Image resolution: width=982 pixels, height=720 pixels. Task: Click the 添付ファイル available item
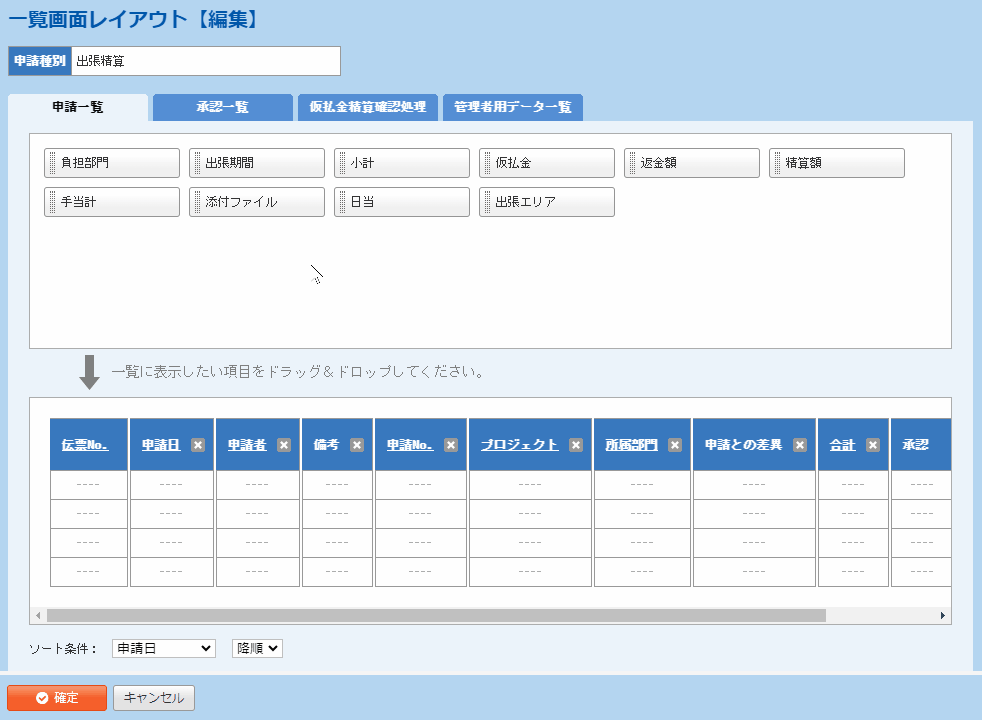257,202
